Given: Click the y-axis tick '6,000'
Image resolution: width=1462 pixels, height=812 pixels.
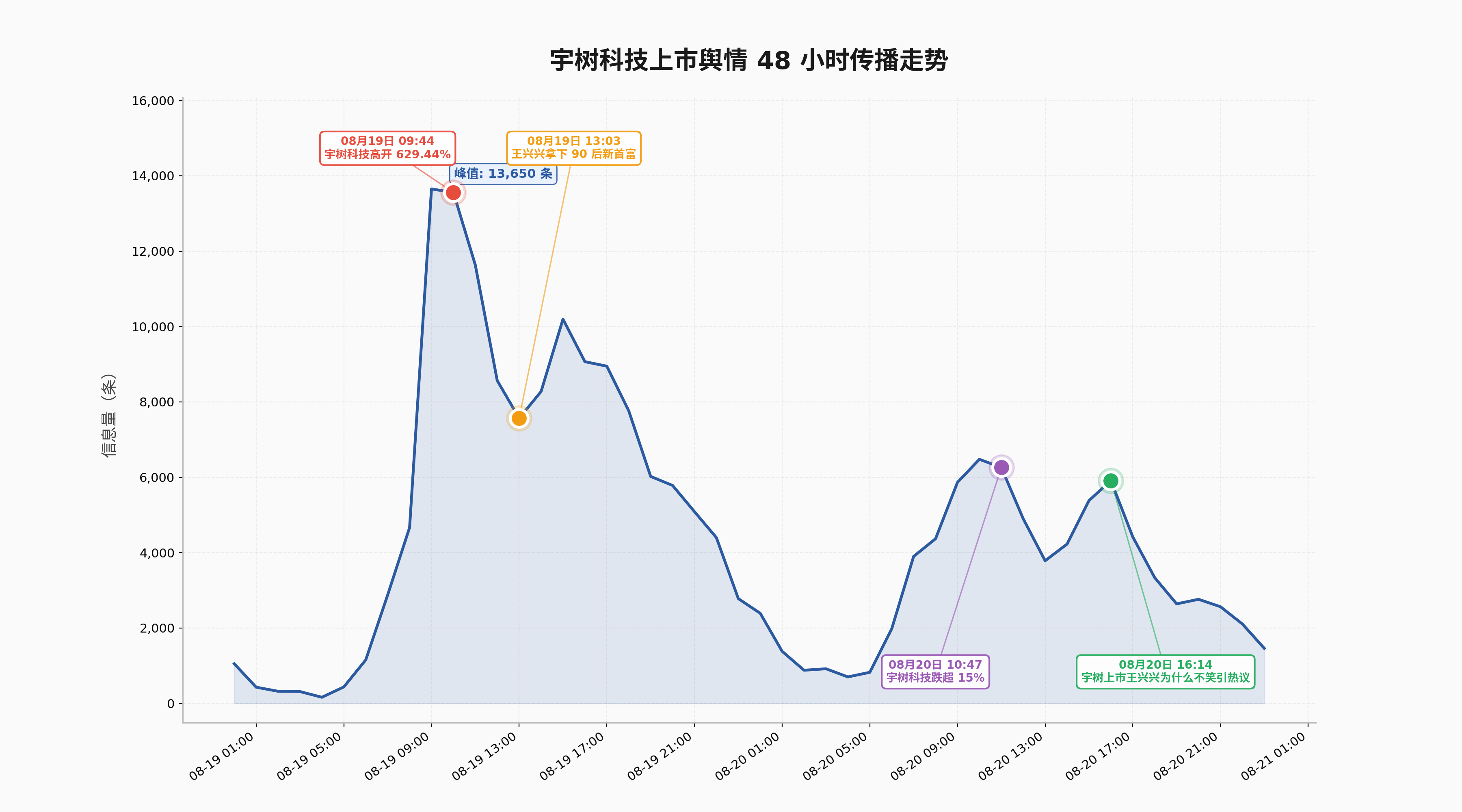Looking at the screenshot, I should tap(157, 478).
